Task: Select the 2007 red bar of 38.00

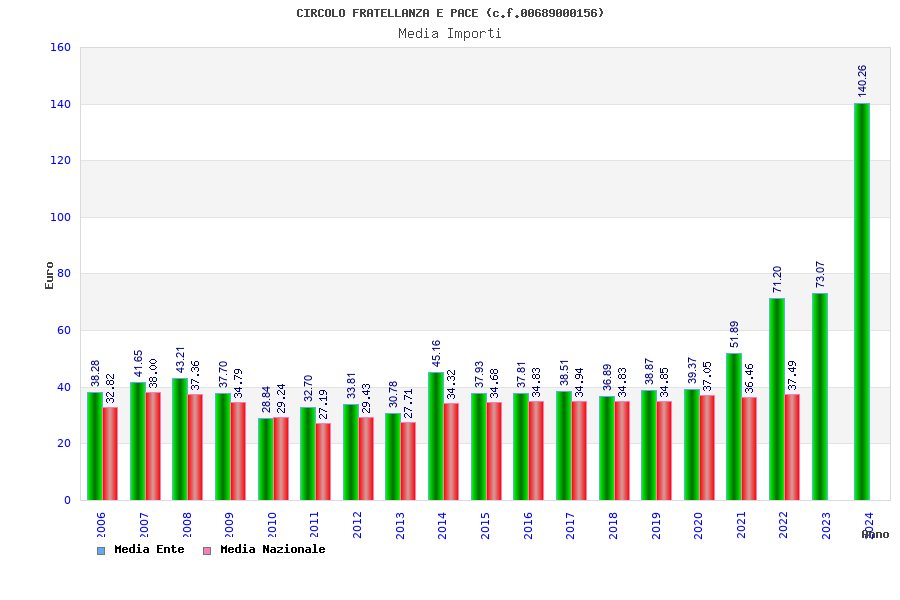Action: click(x=153, y=446)
